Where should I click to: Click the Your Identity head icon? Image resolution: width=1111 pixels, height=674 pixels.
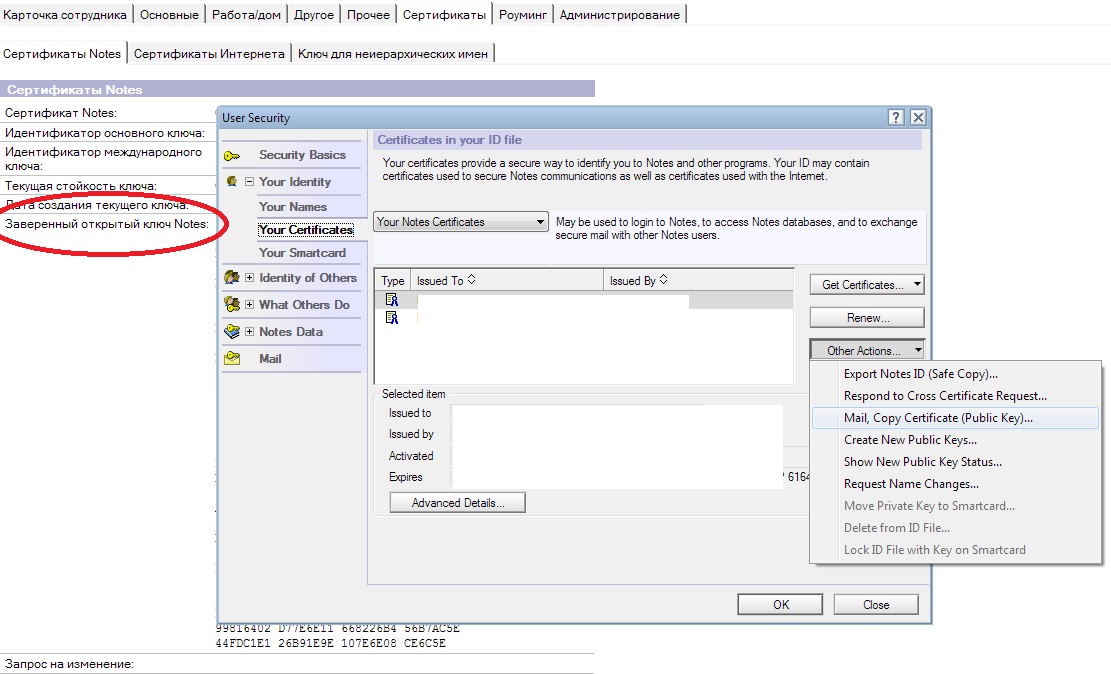coord(232,181)
